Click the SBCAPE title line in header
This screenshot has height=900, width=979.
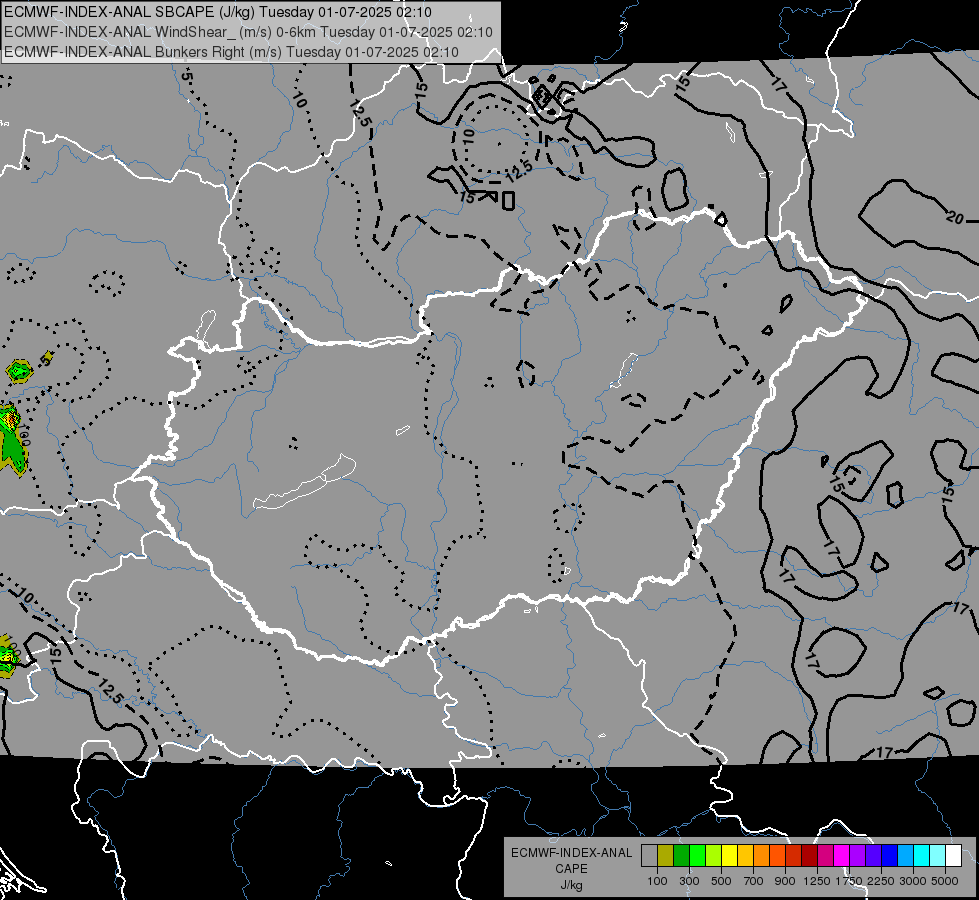point(218,12)
